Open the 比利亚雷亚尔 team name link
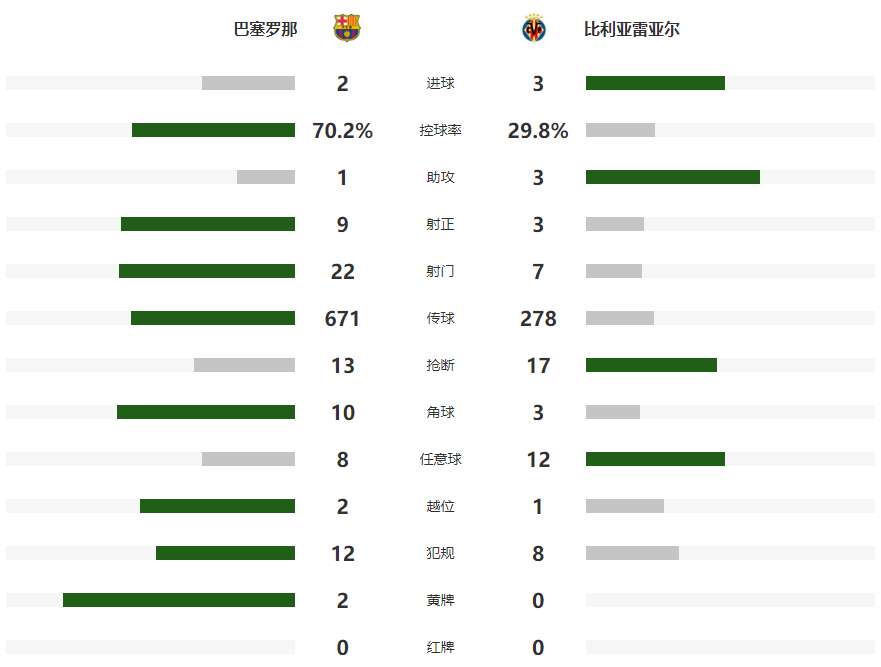Image resolution: width=881 pixels, height=667 pixels. [x=632, y=29]
